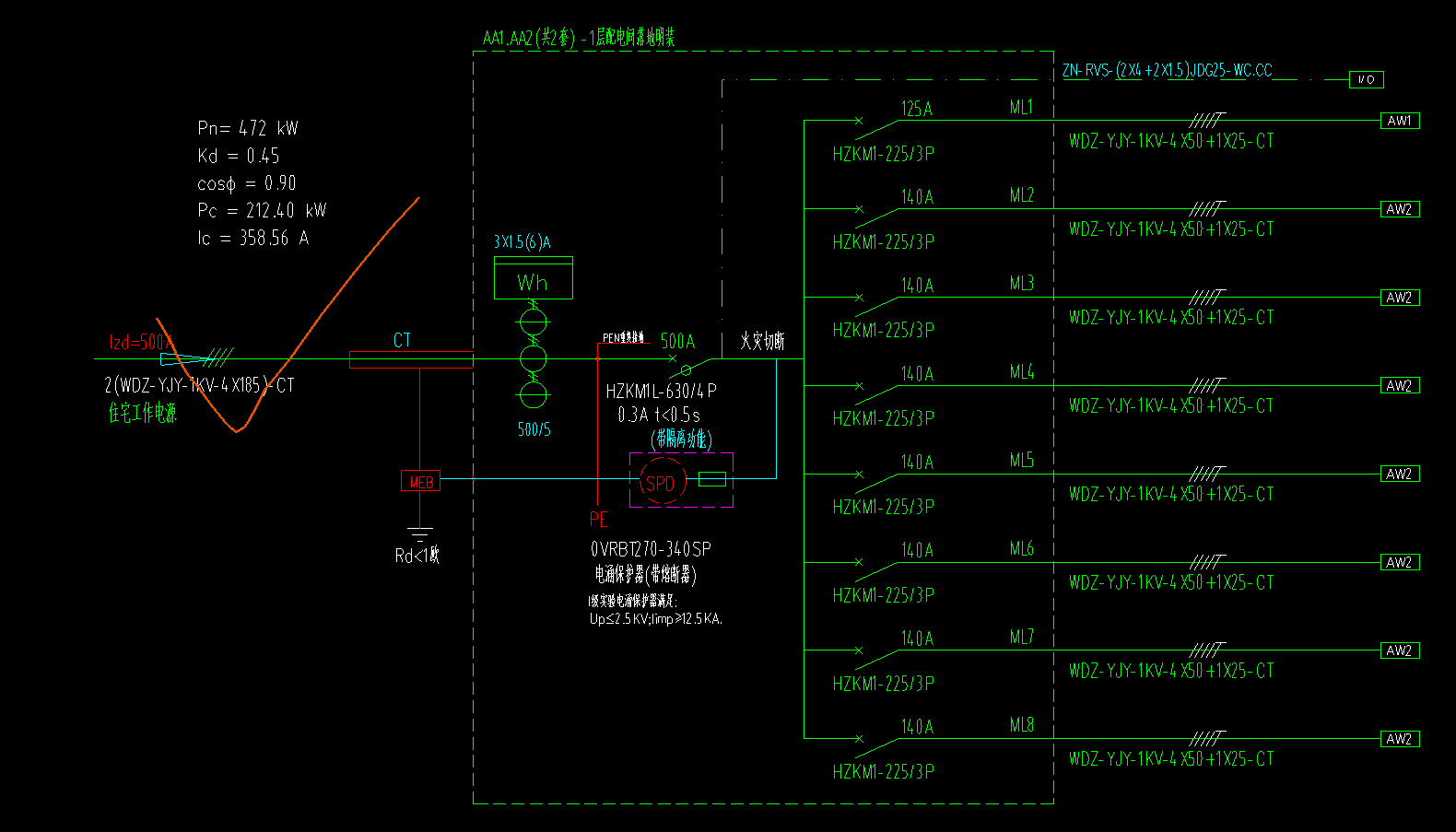Select the AW2 box on the ML2 circuit
1456x832 pixels.
pyautogui.click(x=1400, y=209)
